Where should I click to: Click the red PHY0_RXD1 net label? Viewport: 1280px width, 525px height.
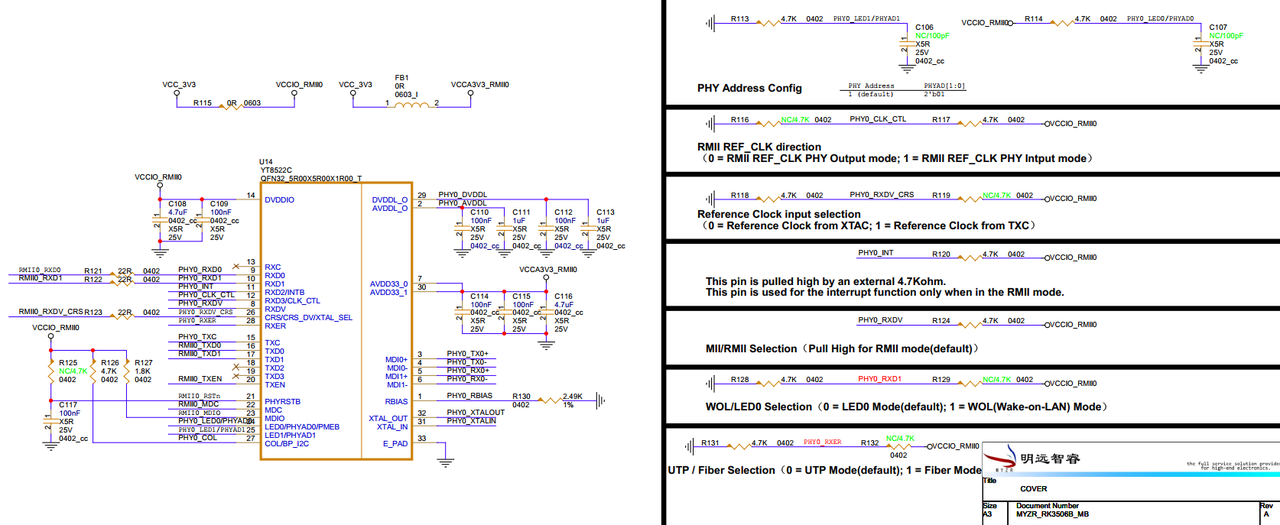coord(879,379)
